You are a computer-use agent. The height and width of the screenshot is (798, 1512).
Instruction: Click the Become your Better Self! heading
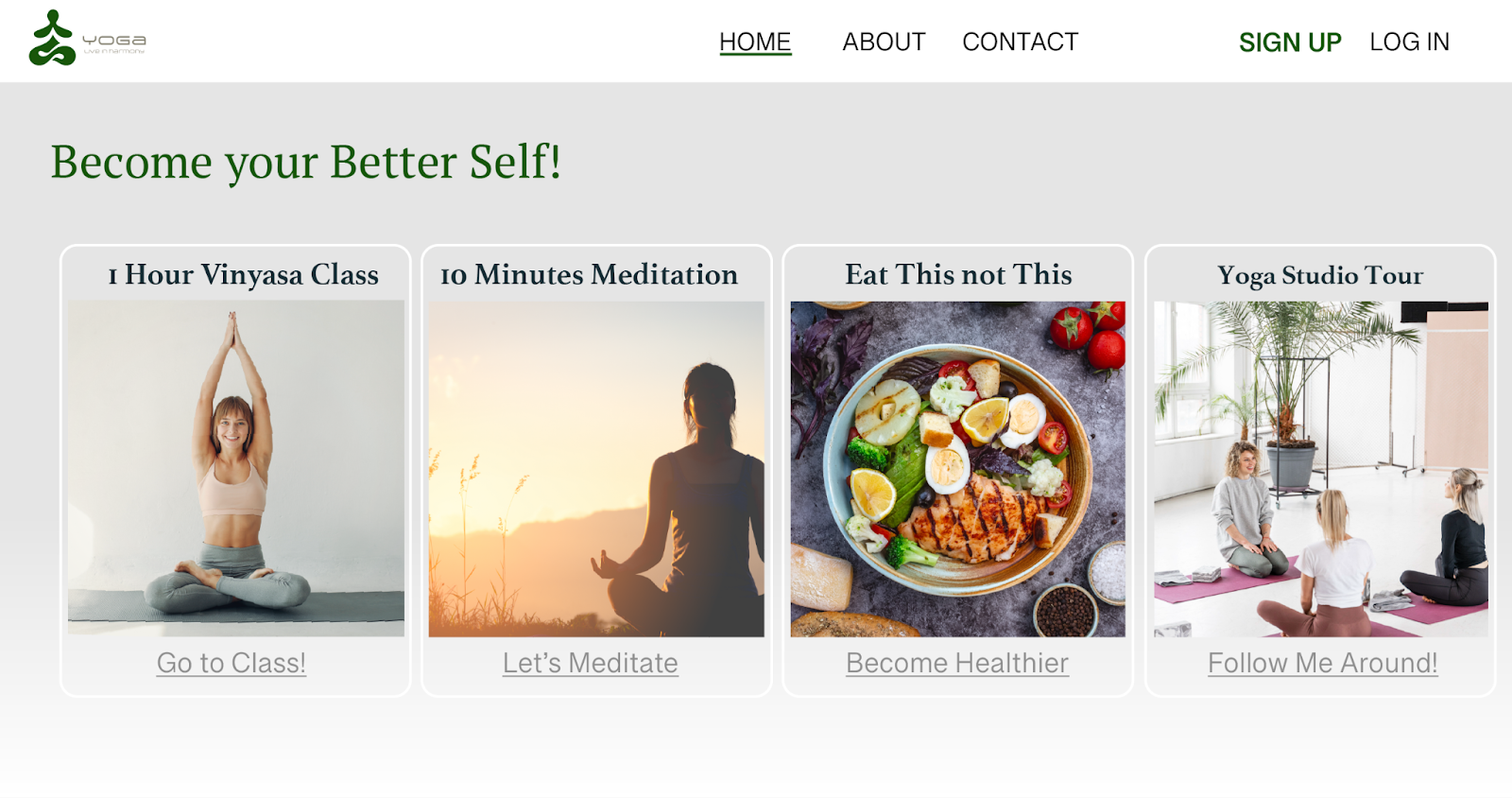point(306,163)
